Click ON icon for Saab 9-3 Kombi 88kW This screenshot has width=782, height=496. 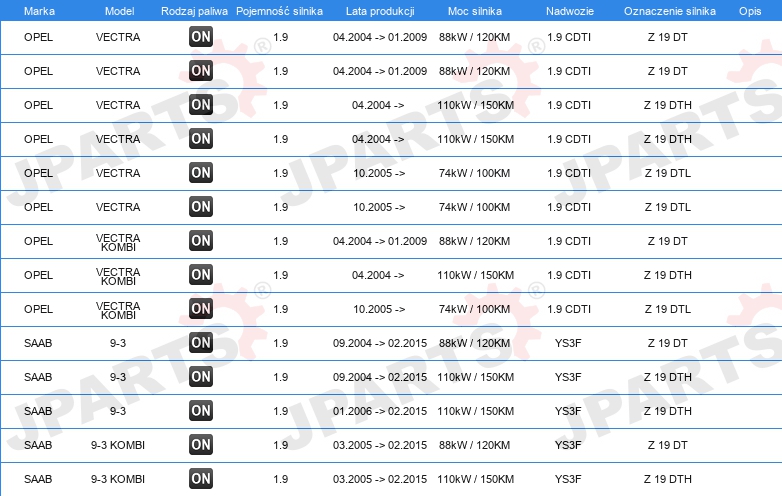point(201,445)
